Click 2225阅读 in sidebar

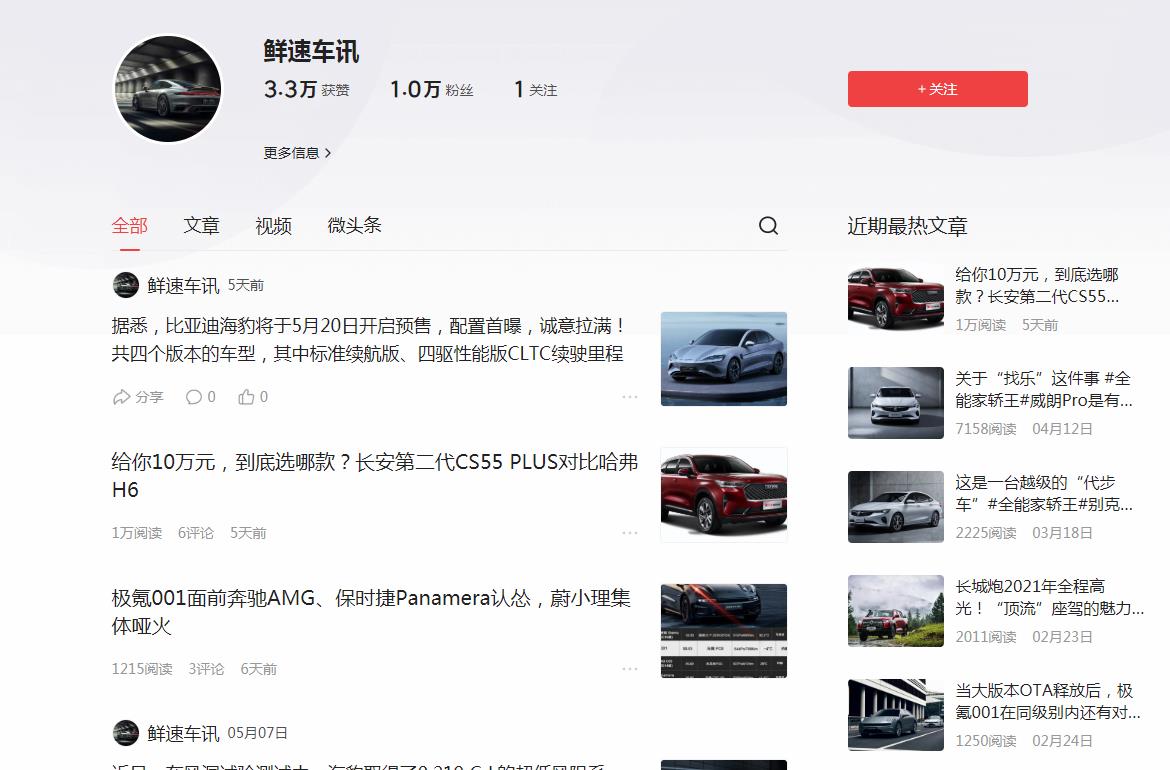point(986,533)
